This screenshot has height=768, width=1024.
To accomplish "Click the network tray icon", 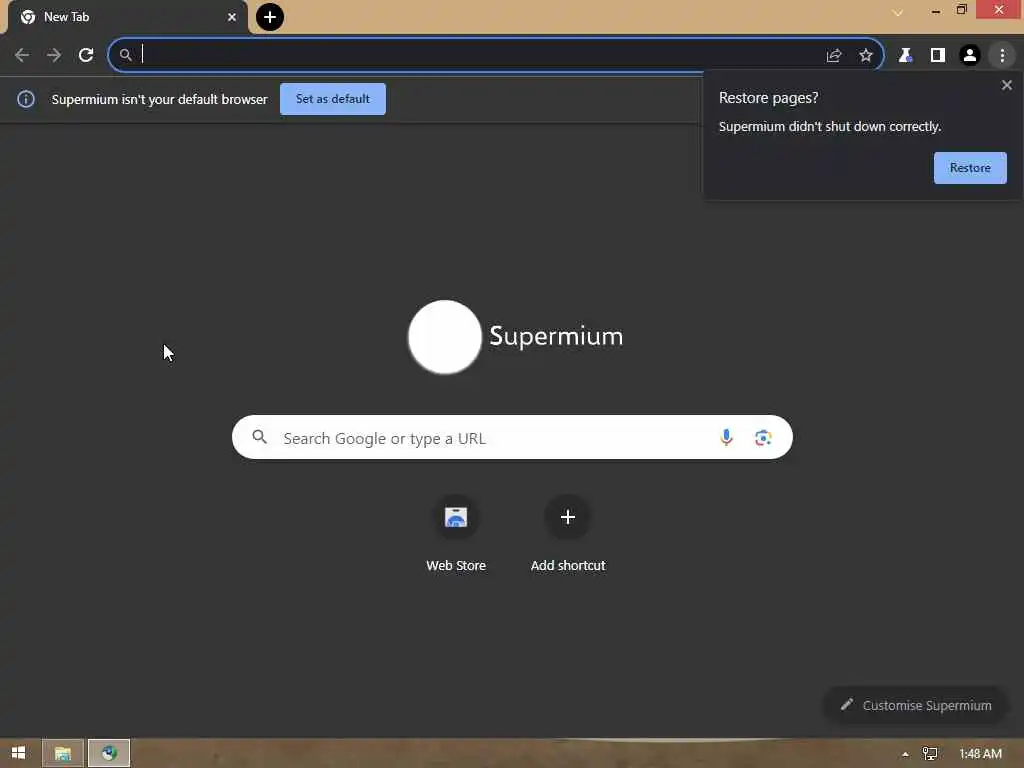I will pos(930,754).
